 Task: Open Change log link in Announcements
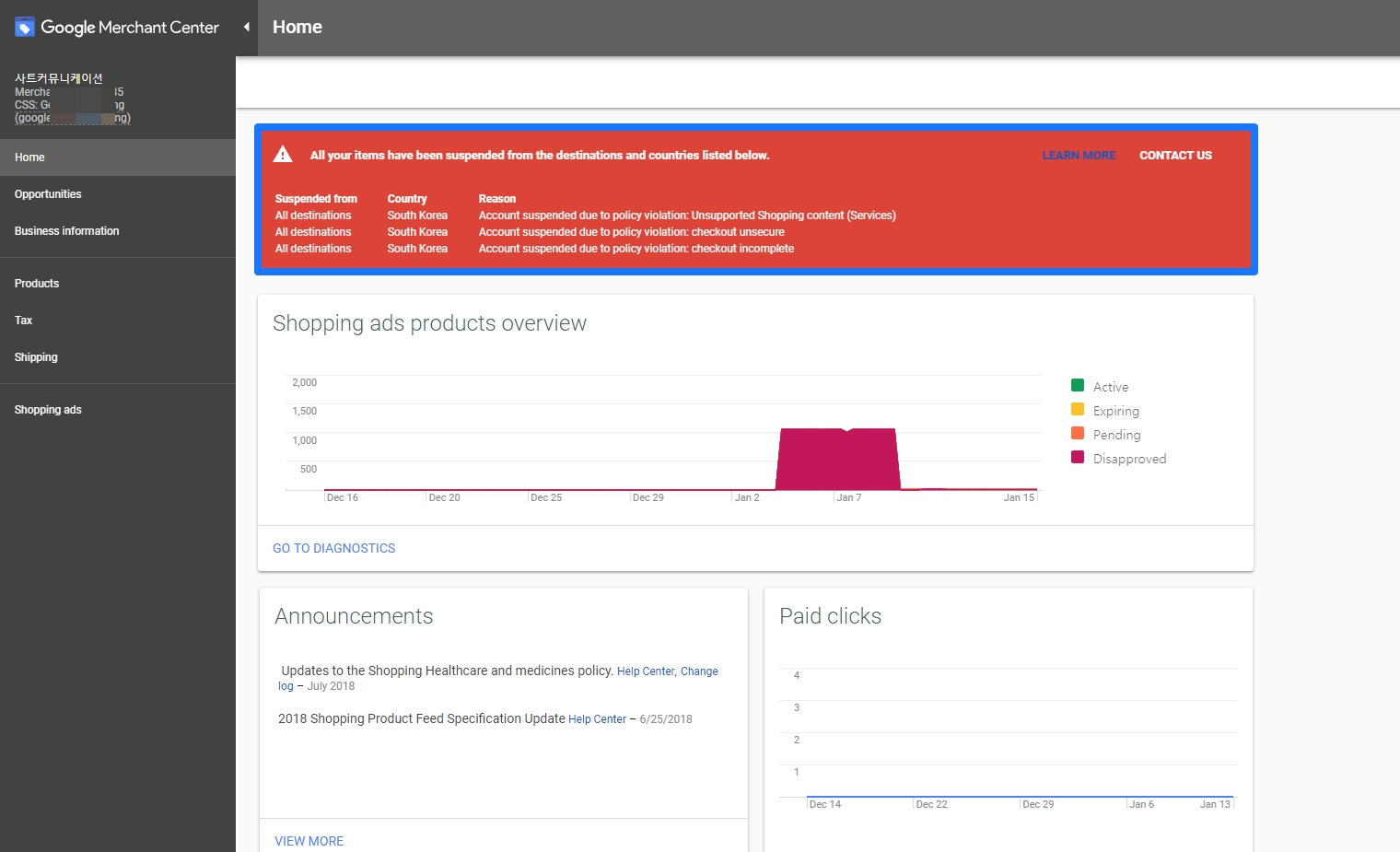(x=699, y=671)
